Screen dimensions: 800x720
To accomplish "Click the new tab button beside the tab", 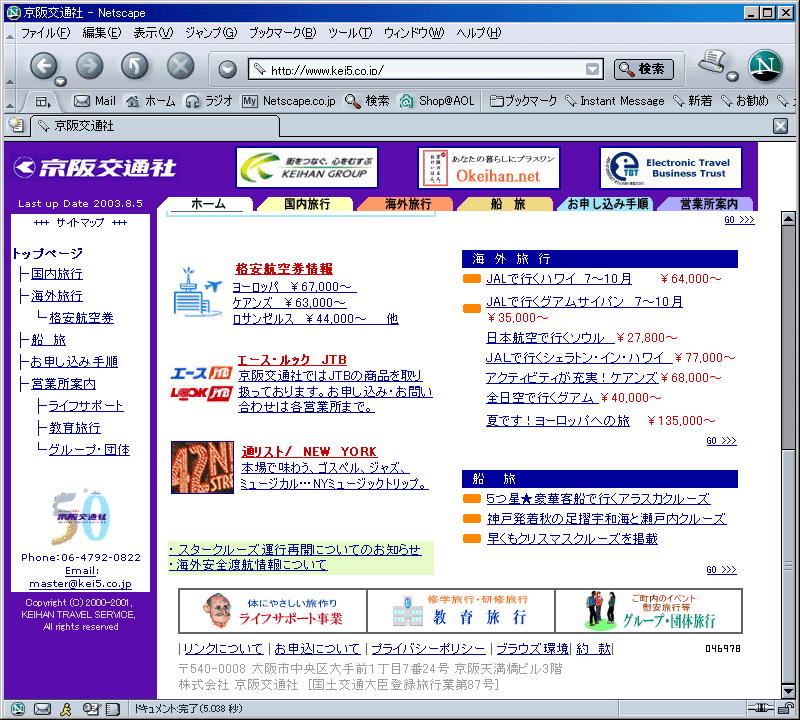I will pyautogui.click(x=16, y=125).
